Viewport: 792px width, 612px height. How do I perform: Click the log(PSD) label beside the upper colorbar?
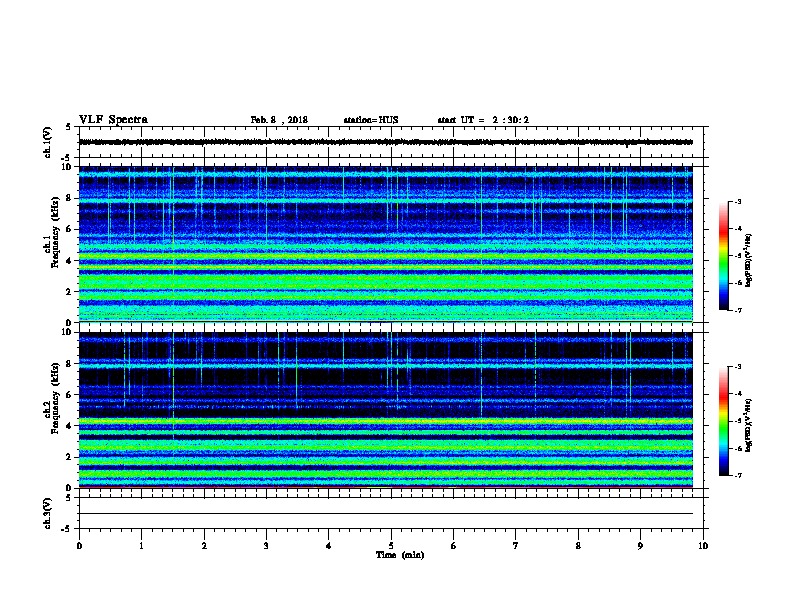tap(749, 261)
